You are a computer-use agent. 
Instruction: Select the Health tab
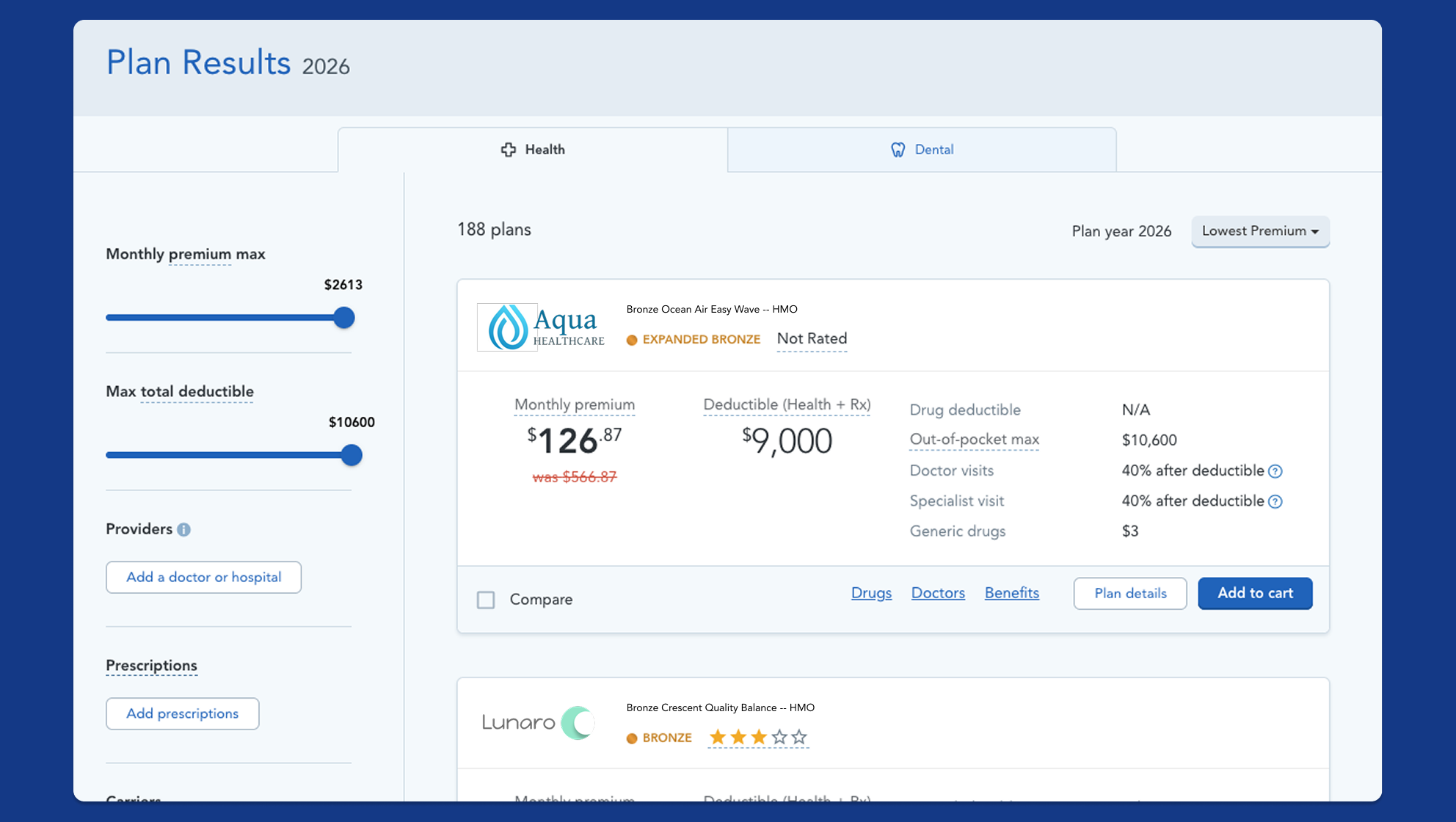[532, 149]
